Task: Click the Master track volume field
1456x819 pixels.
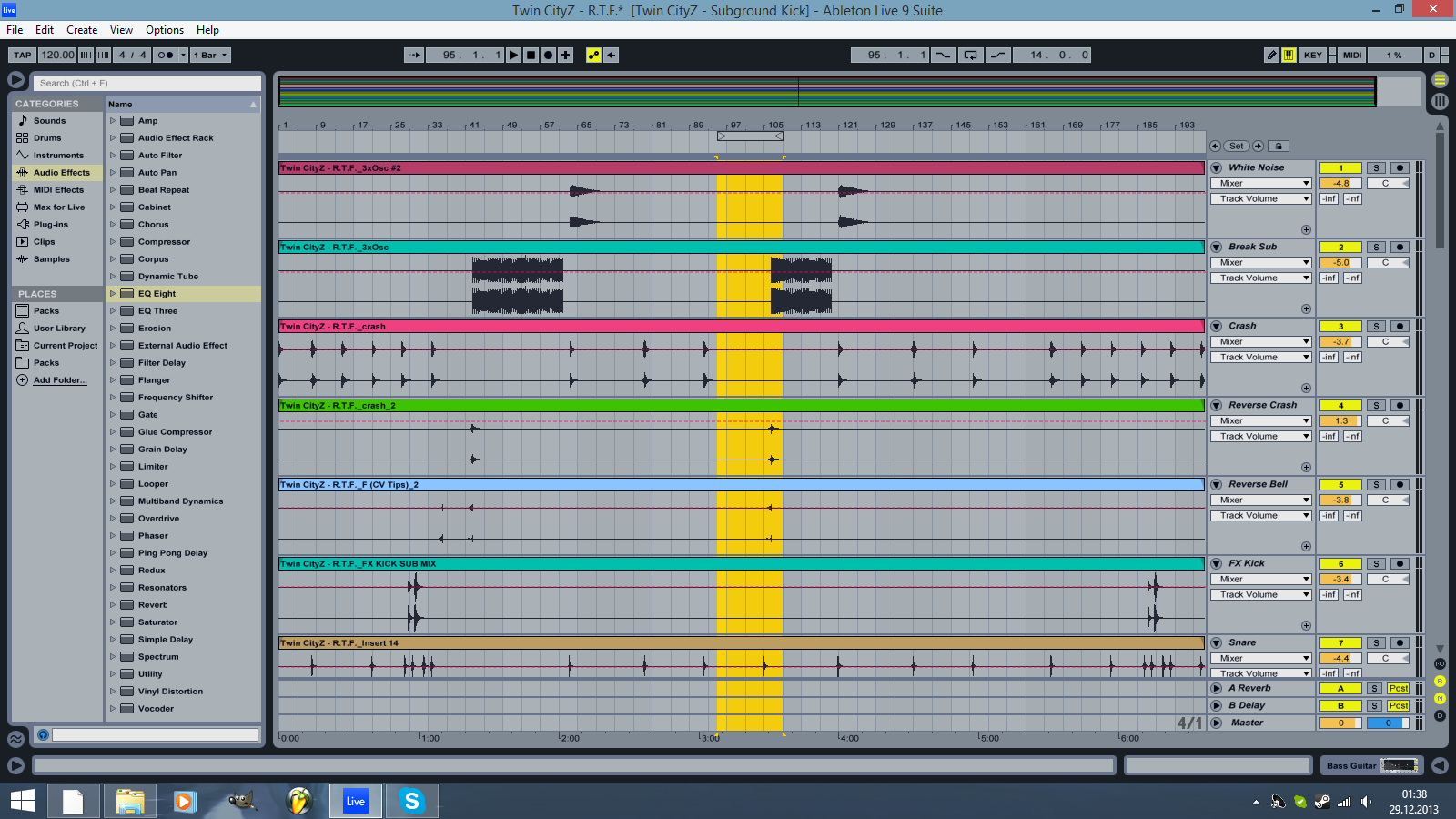Action: (1340, 723)
